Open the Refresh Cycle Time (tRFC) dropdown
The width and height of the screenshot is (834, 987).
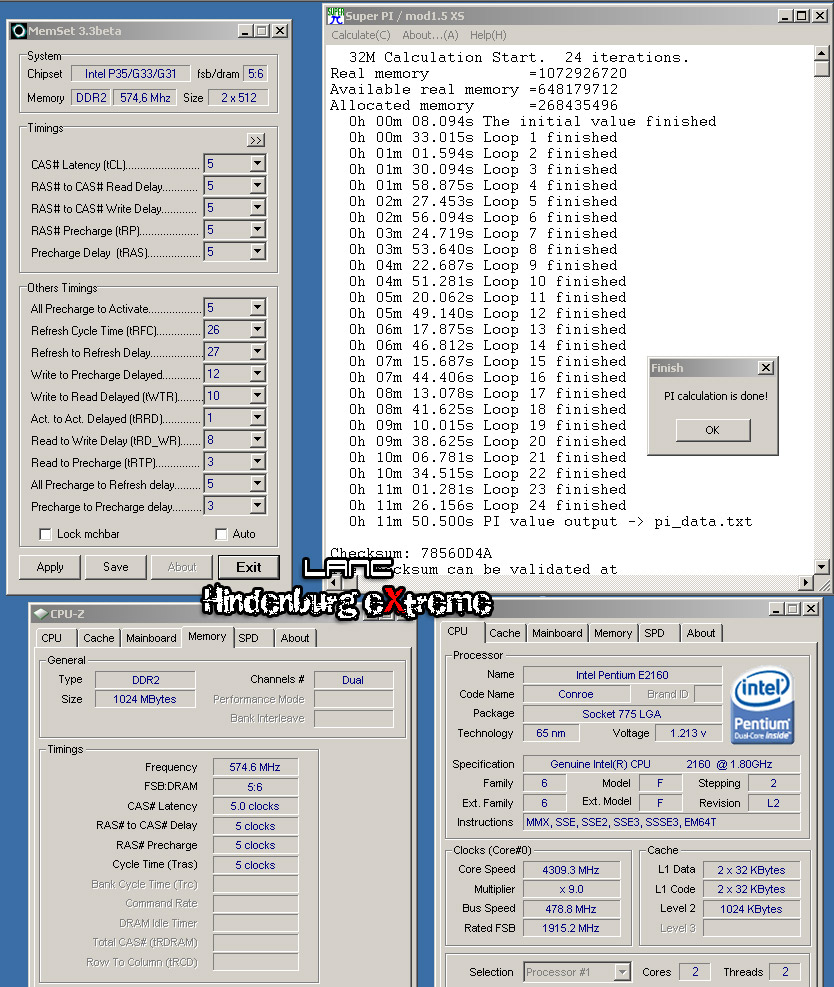pos(257,330)
